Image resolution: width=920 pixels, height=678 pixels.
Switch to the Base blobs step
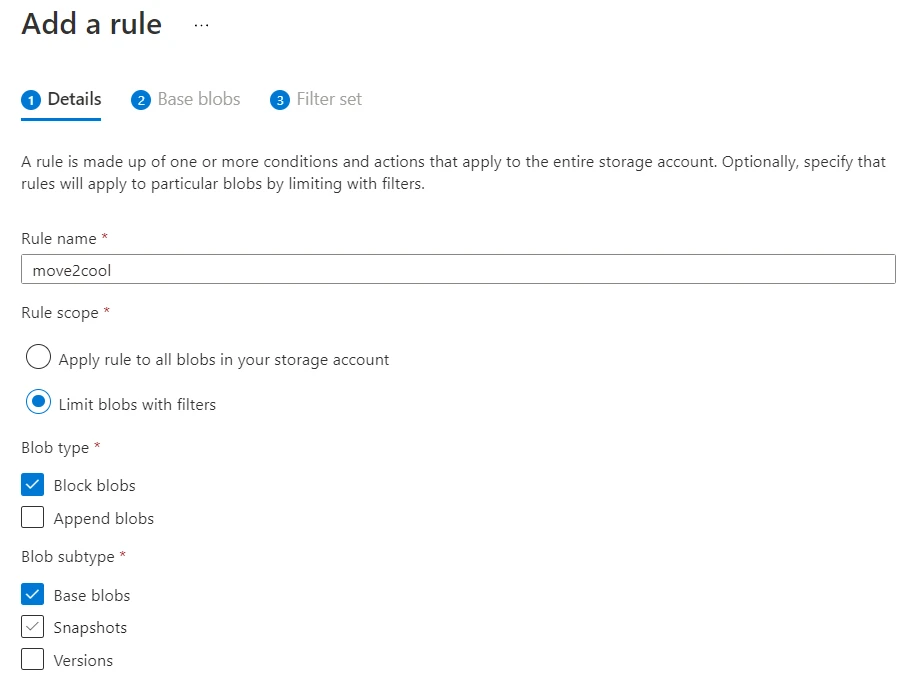(198, 99)
